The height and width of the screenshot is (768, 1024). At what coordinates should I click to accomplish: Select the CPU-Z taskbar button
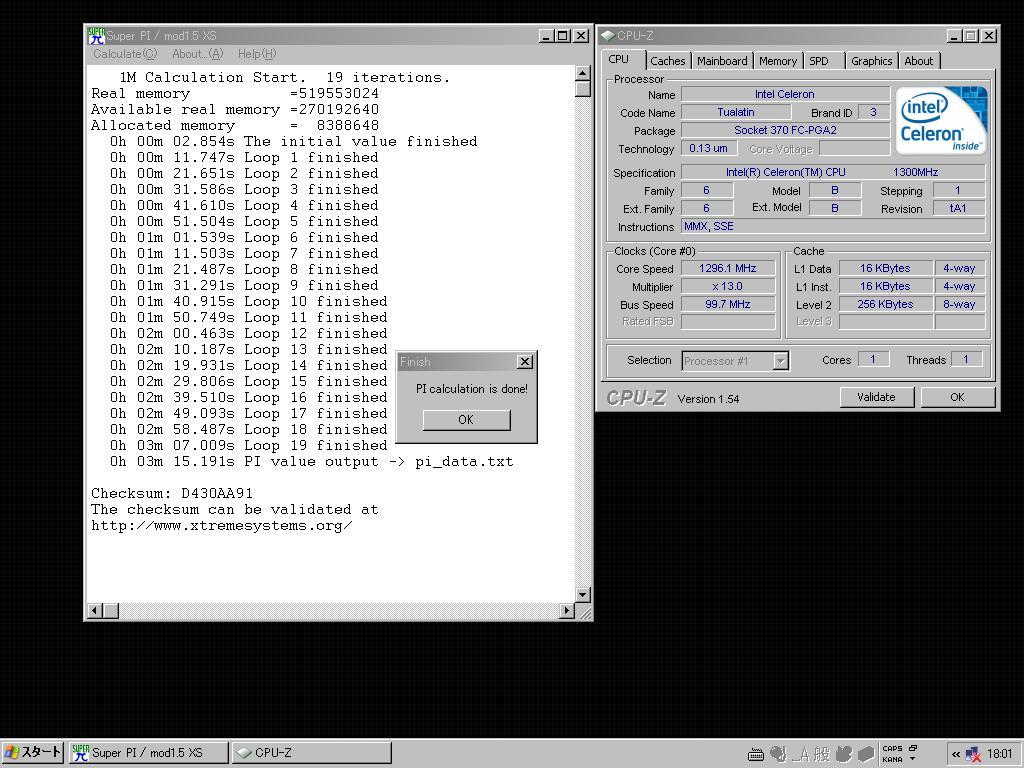[x=312, y=752]
